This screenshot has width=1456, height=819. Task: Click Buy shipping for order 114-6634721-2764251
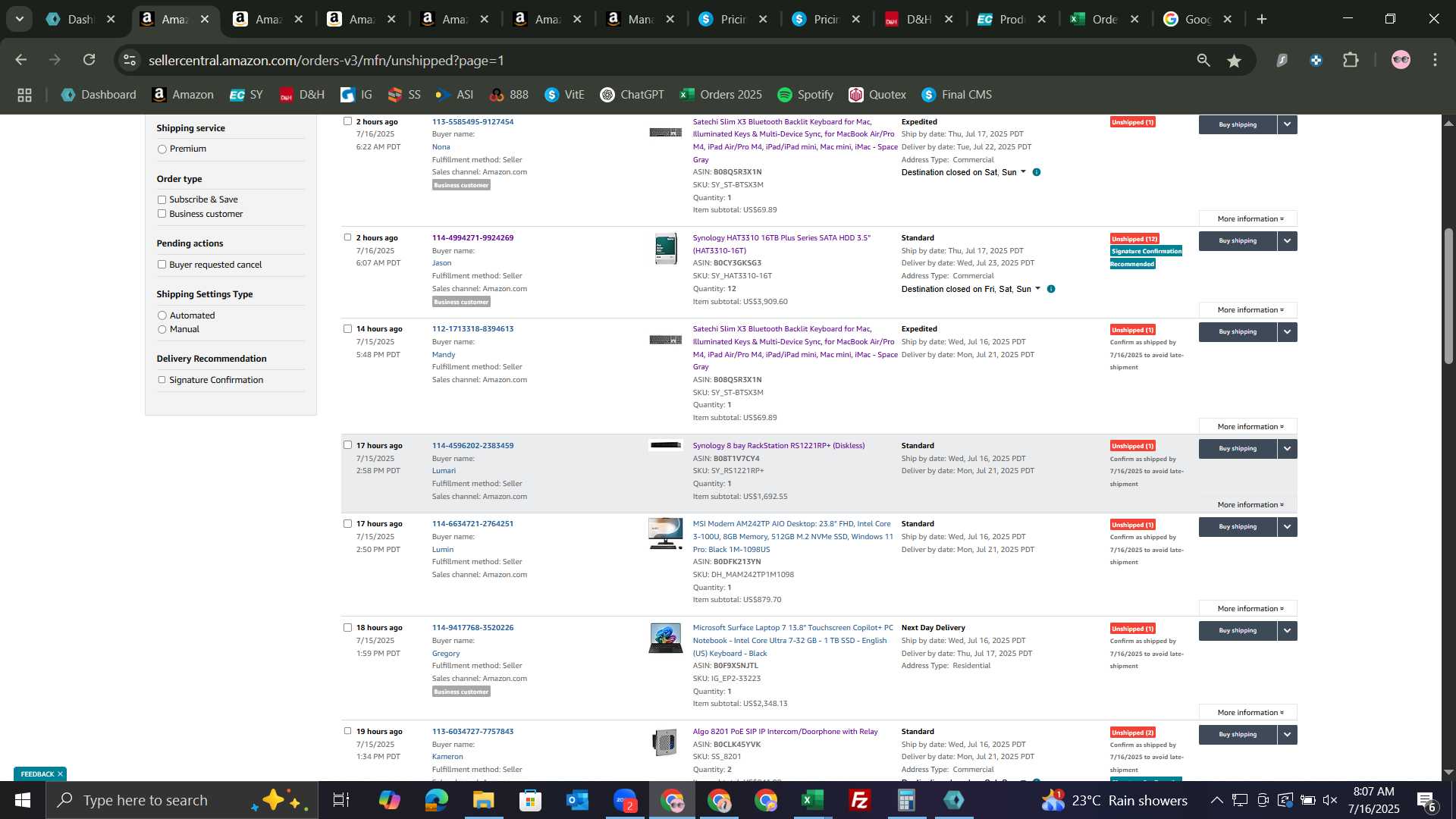(x=1238, y=527)
